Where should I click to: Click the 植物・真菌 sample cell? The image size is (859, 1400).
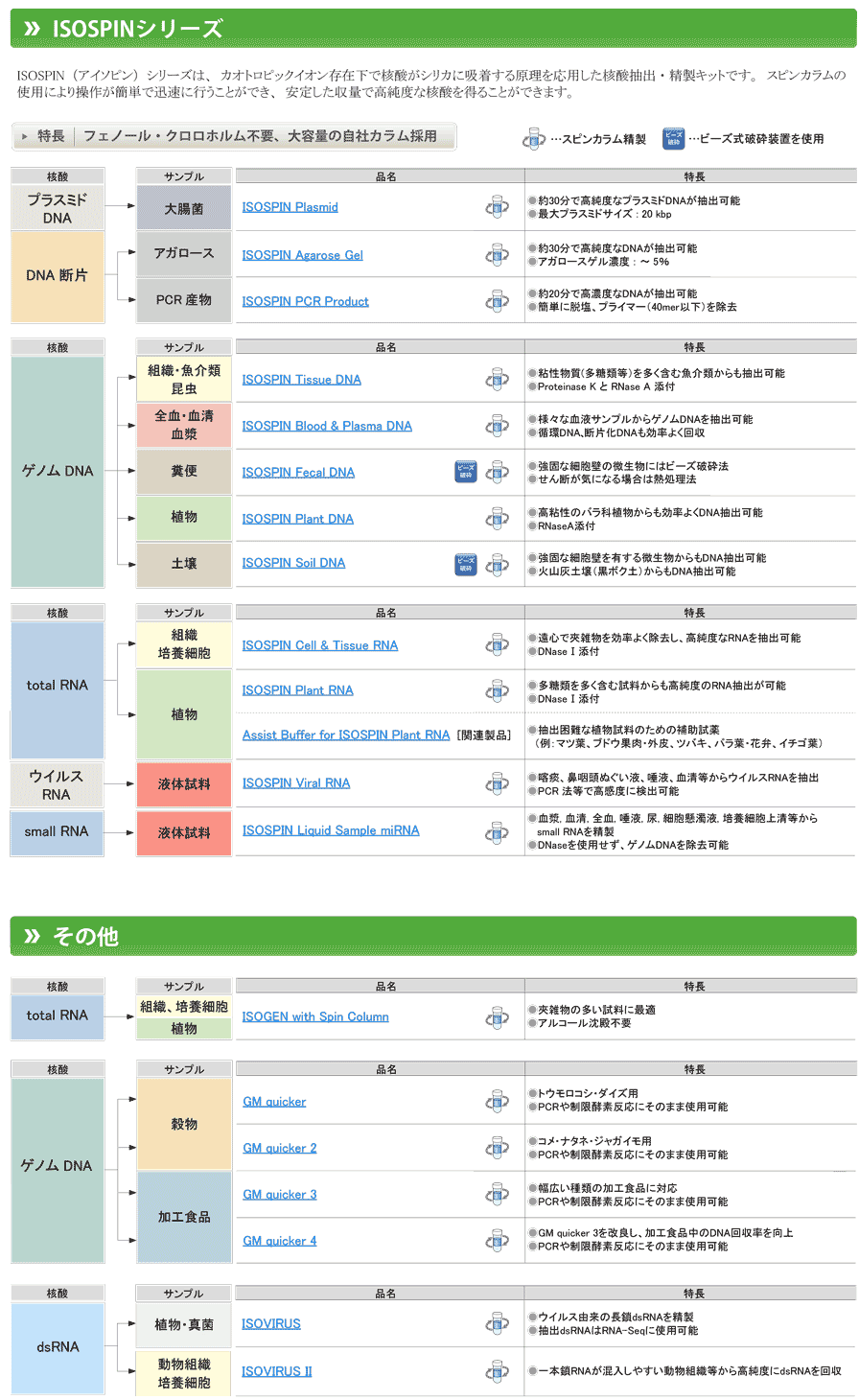coord(184,1324)
